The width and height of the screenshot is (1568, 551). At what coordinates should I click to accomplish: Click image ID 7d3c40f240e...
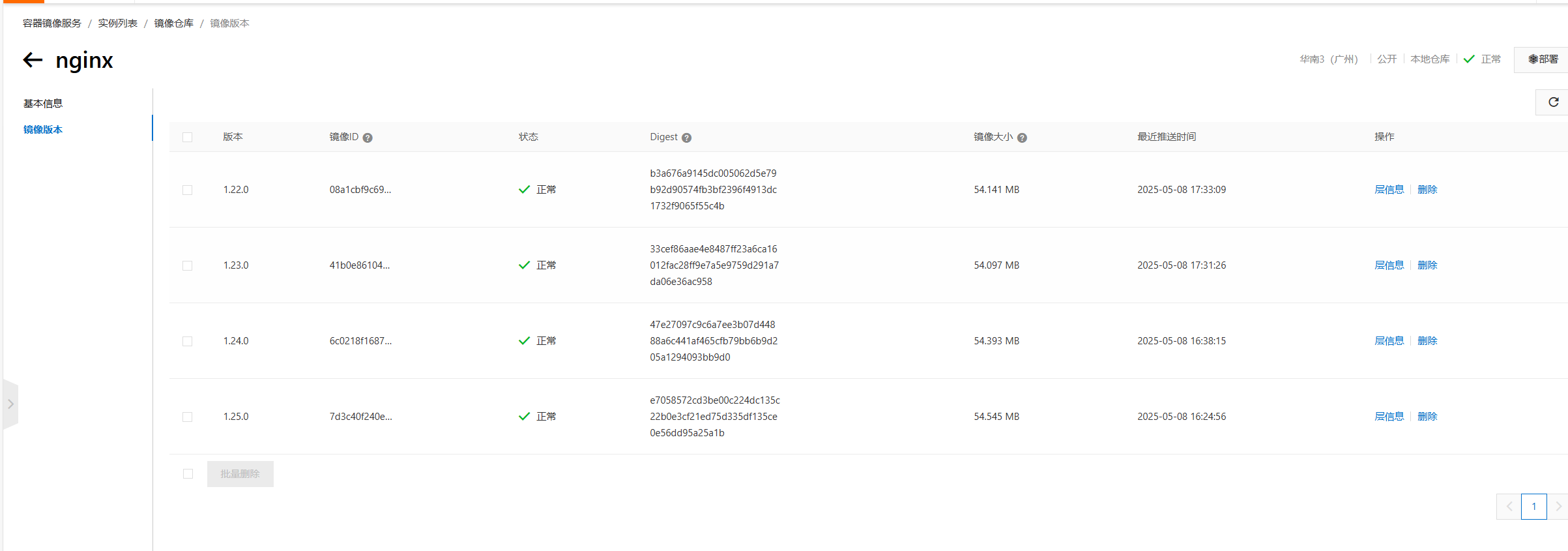pyautogui.click(x=361, y=417)
